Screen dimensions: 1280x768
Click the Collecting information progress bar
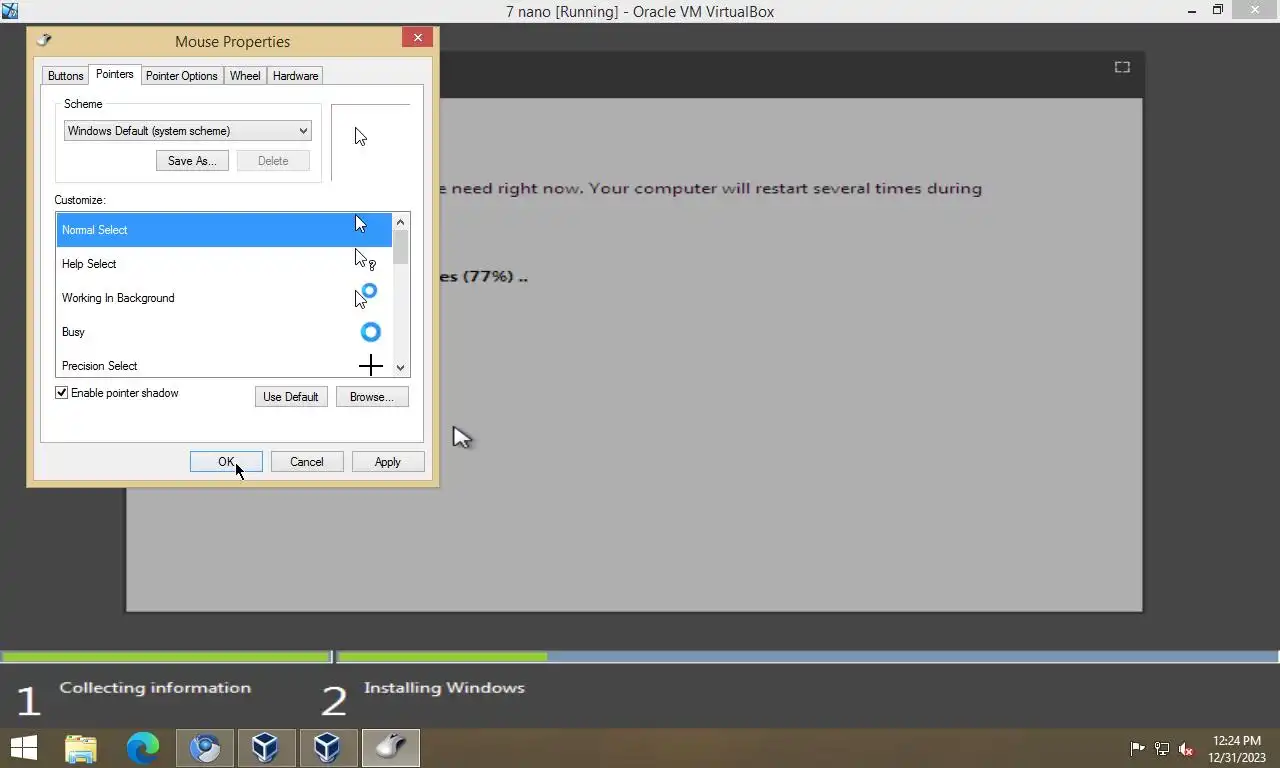166,657
